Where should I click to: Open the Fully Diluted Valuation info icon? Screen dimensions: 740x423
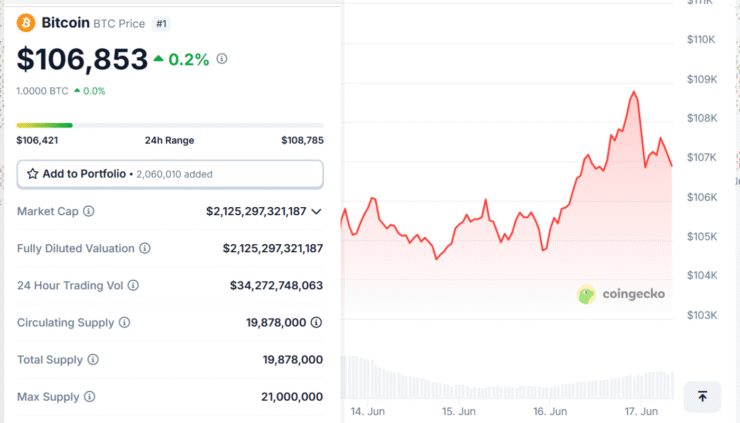[x=145, y=248]
